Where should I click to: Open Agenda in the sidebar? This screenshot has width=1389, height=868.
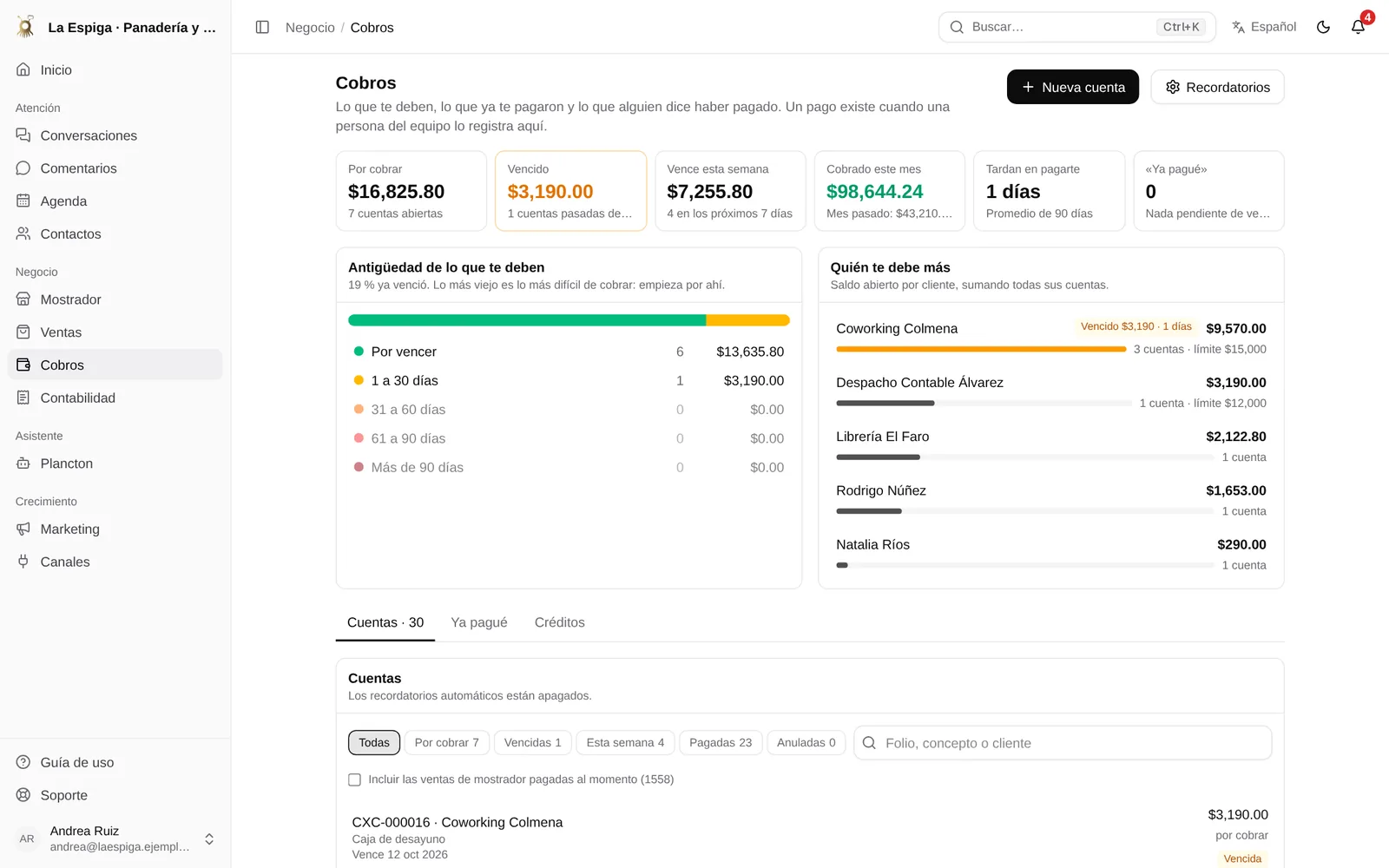[115, 201]
